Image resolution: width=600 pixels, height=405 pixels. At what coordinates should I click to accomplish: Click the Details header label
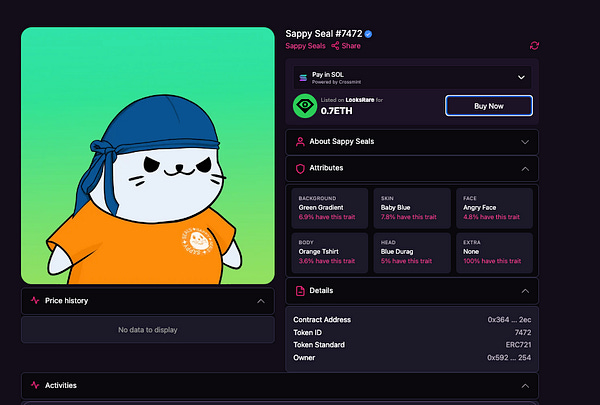(321, 291)
